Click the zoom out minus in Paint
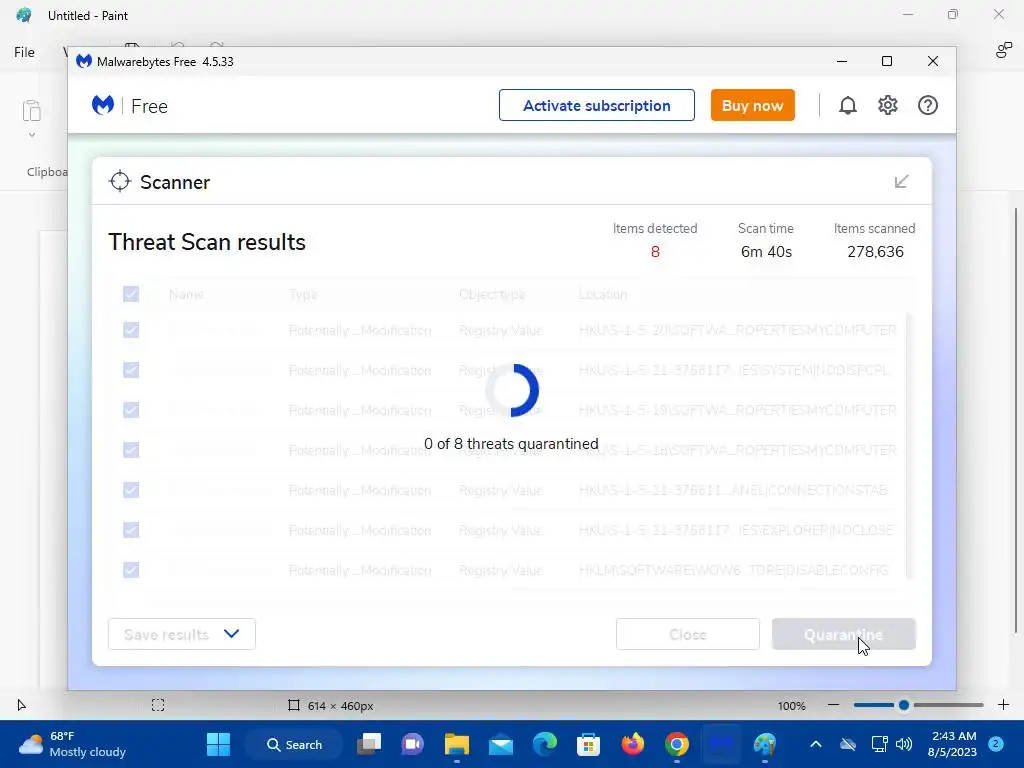Screen dimensions: 1024x768 pos(833,705)
